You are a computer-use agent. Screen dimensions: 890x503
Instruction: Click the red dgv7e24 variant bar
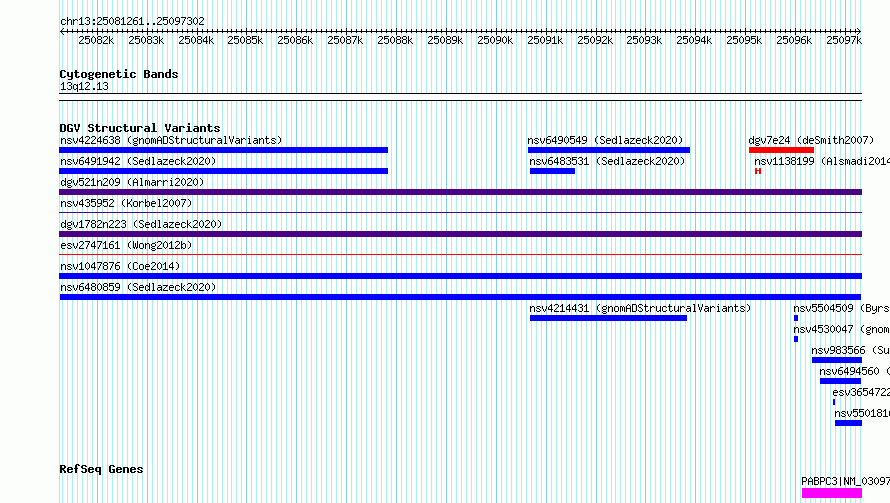781,150
